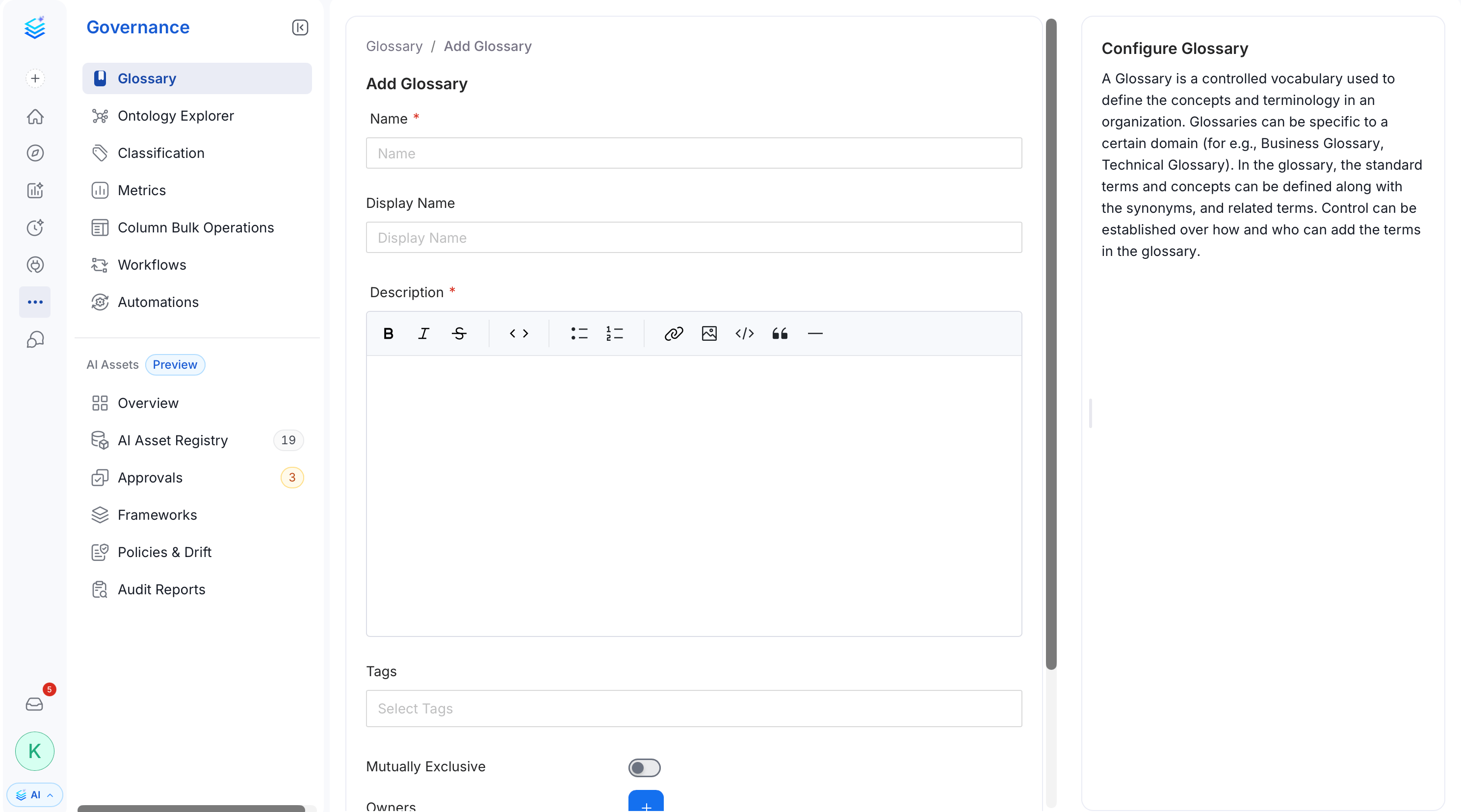The width and height of the screenshot is (1461, 812).
Task: Toggle inline code formatting
Action: pos(519,333)
